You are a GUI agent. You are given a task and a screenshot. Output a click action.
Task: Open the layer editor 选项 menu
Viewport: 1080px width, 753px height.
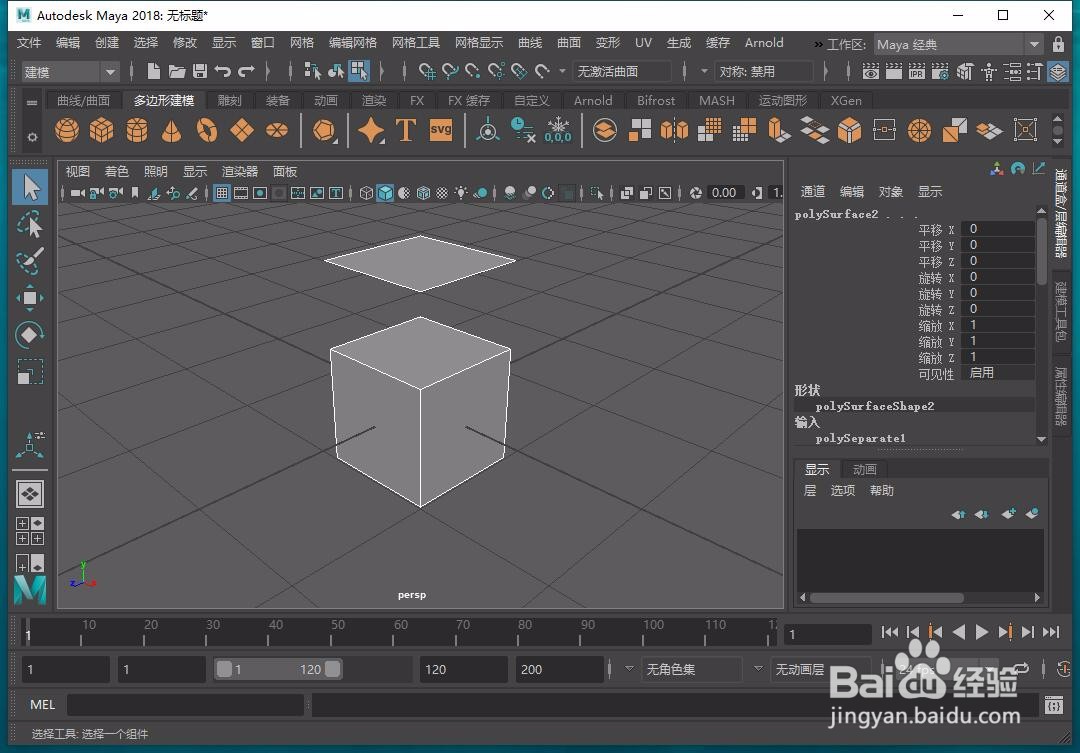[x=842, y=491]
